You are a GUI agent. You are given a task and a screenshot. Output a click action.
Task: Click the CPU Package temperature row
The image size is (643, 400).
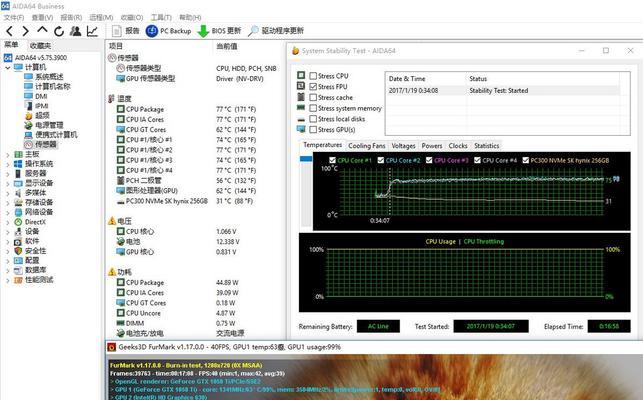(197, 109)
